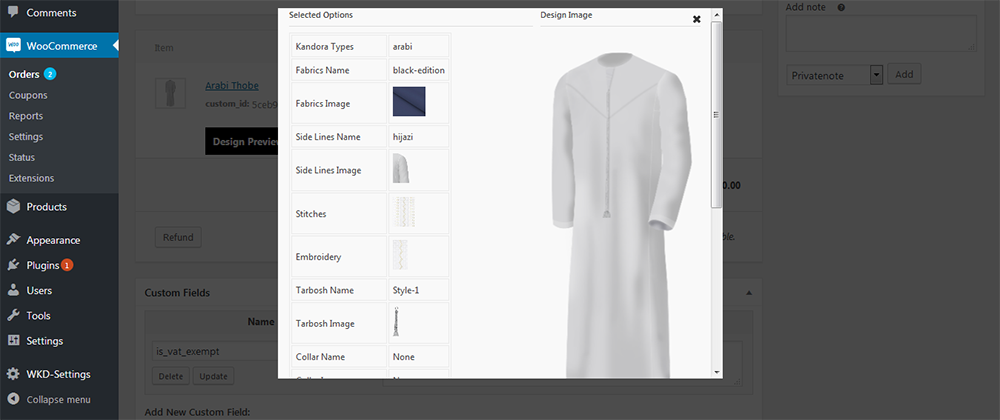Collapse the Custom Fields panel arrow
The height and width of the screenshot is (420, 1000).
[x=749, y=293]
